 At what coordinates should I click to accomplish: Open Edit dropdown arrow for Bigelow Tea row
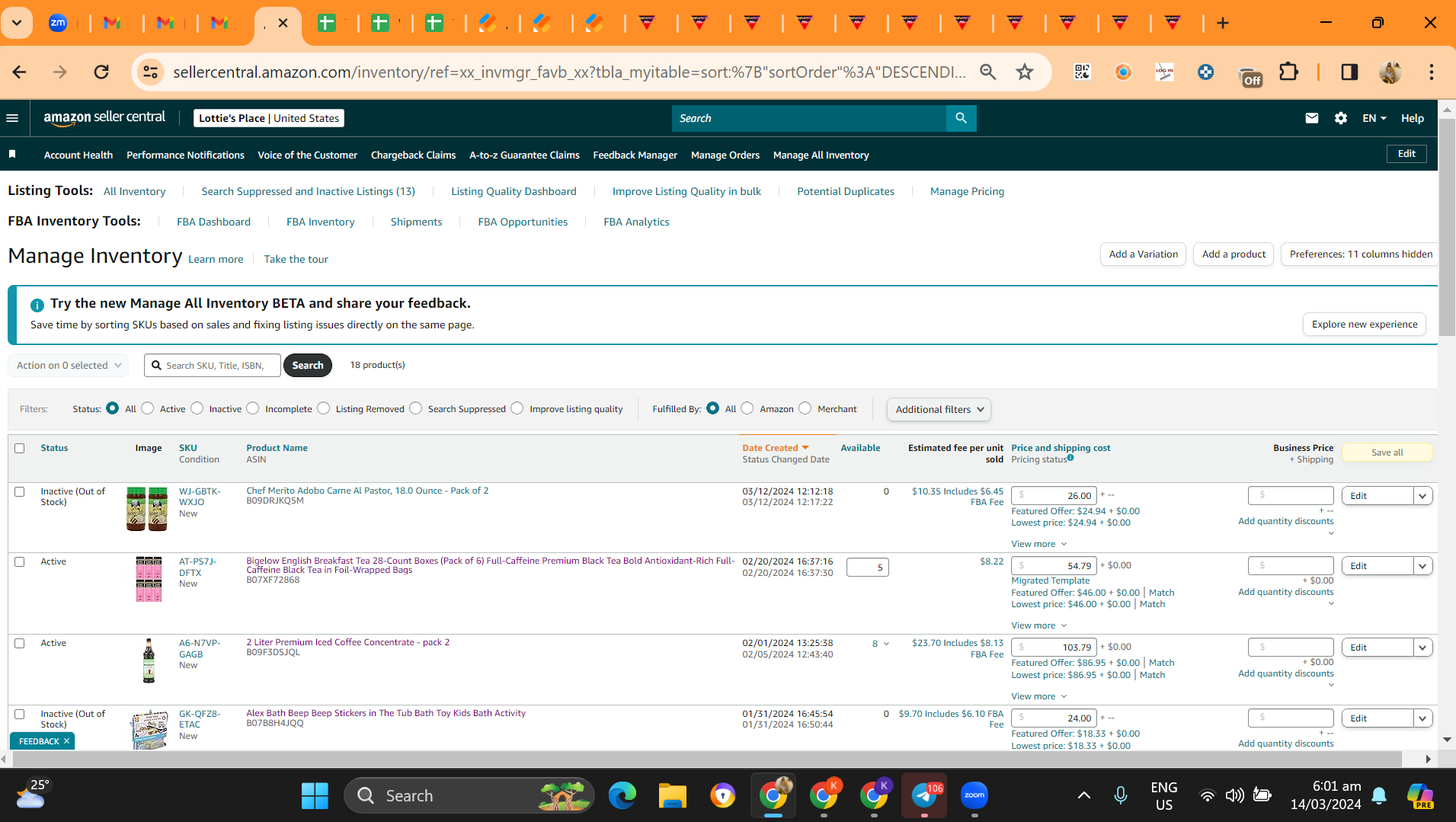coord(1422,566)
